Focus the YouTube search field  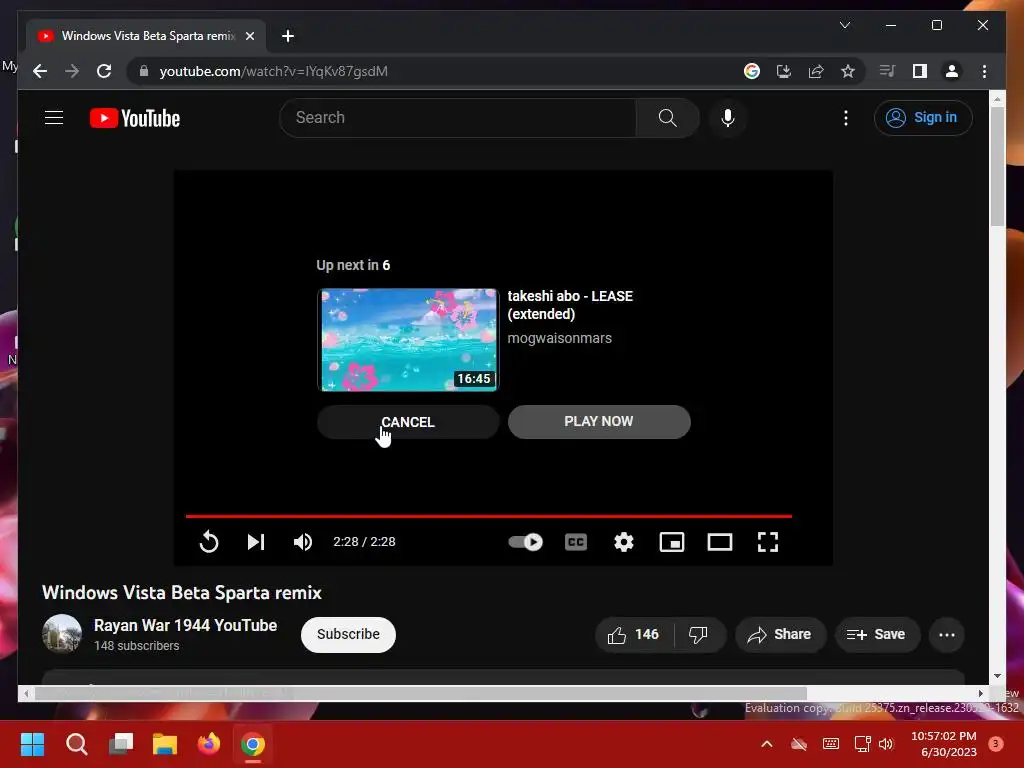coord(458,118)
